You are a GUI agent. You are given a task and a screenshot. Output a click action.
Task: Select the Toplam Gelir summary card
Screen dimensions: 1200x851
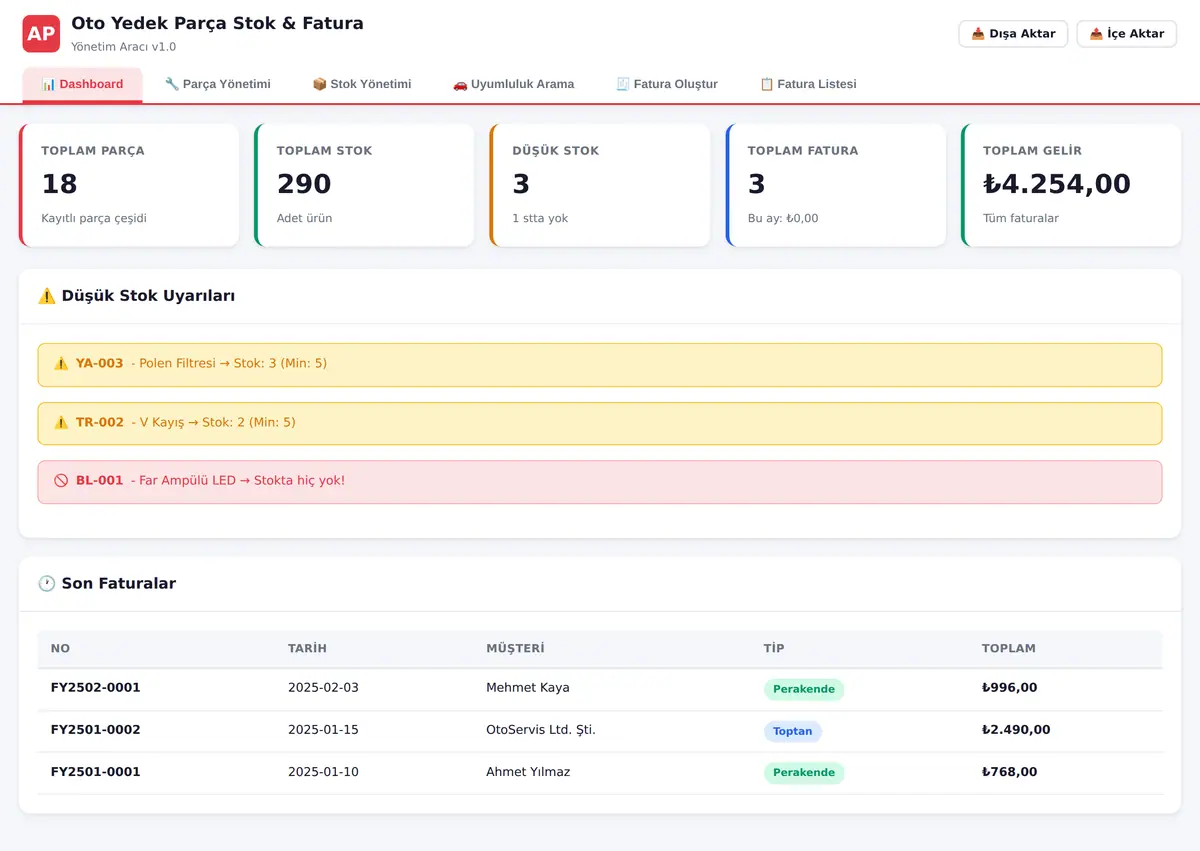1071,185
